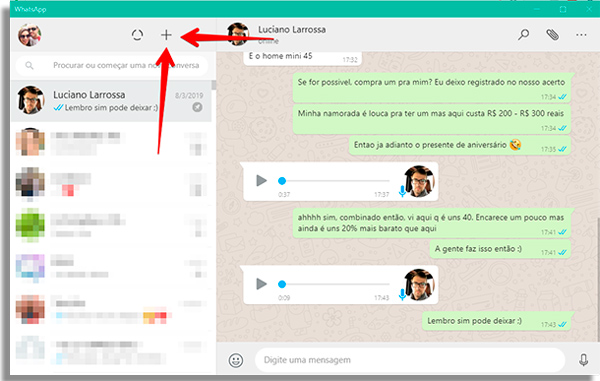Open the emoji picker smiley icon
The width and height of the screenshot is (600, 381).
coord(236,360)
